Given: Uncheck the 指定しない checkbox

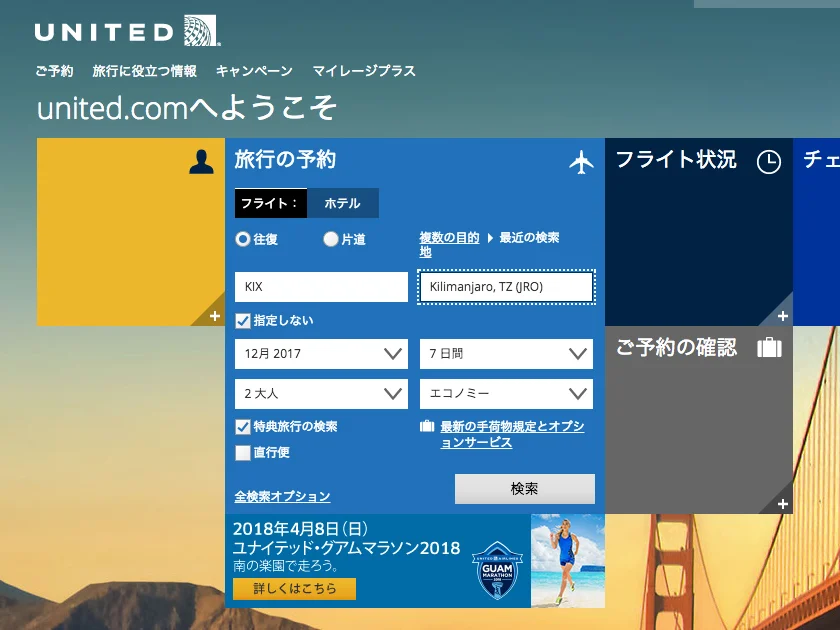Looking at the screenshot, I should [243, 321].
